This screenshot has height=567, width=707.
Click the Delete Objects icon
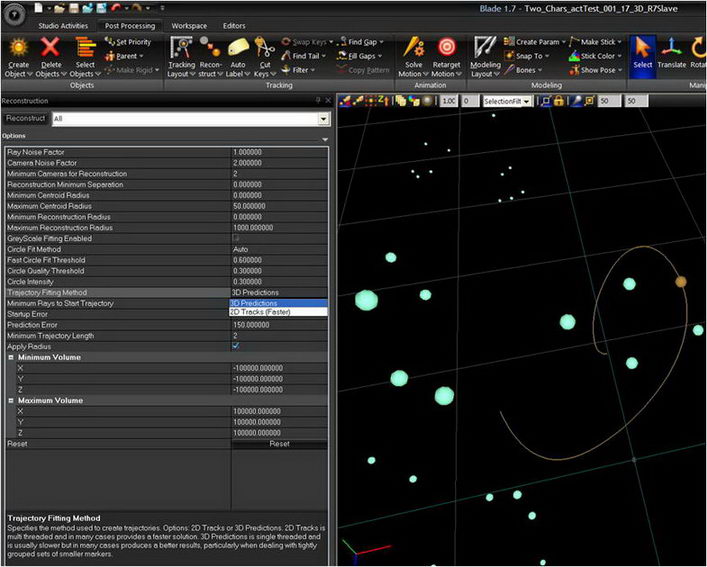click(49, 47)
